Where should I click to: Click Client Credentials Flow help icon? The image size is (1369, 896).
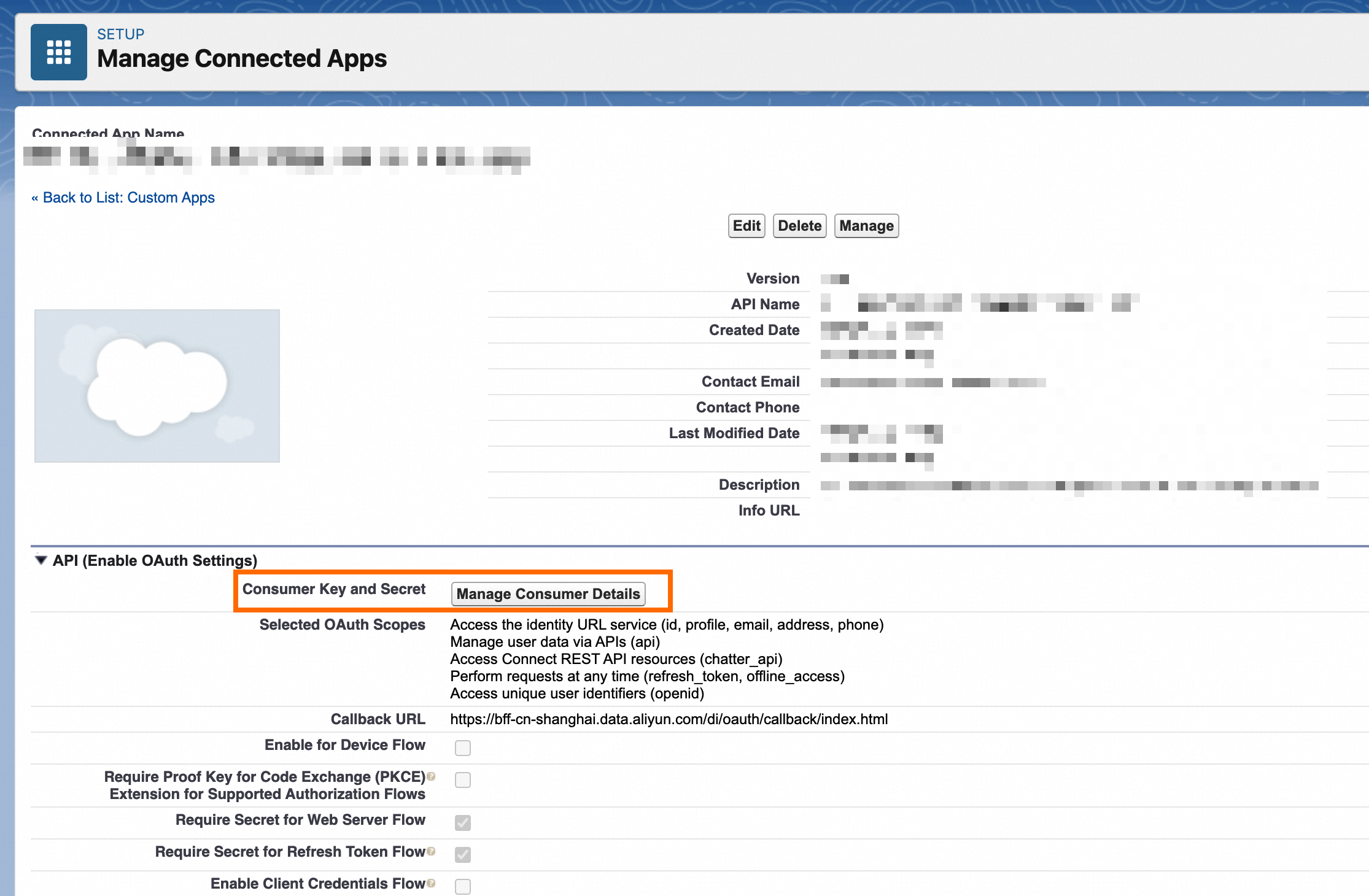click(432, 883)
